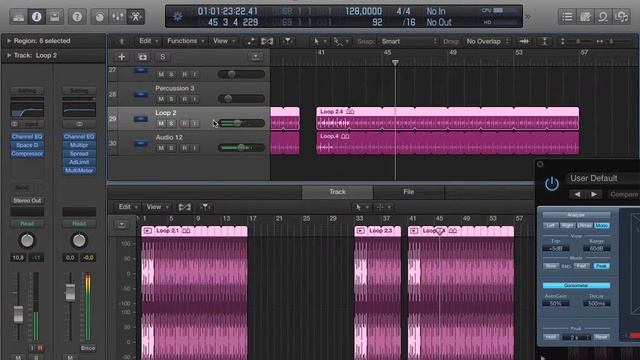Toggle the automation curve icon in tracks toolbar

(x=250, y=41)
